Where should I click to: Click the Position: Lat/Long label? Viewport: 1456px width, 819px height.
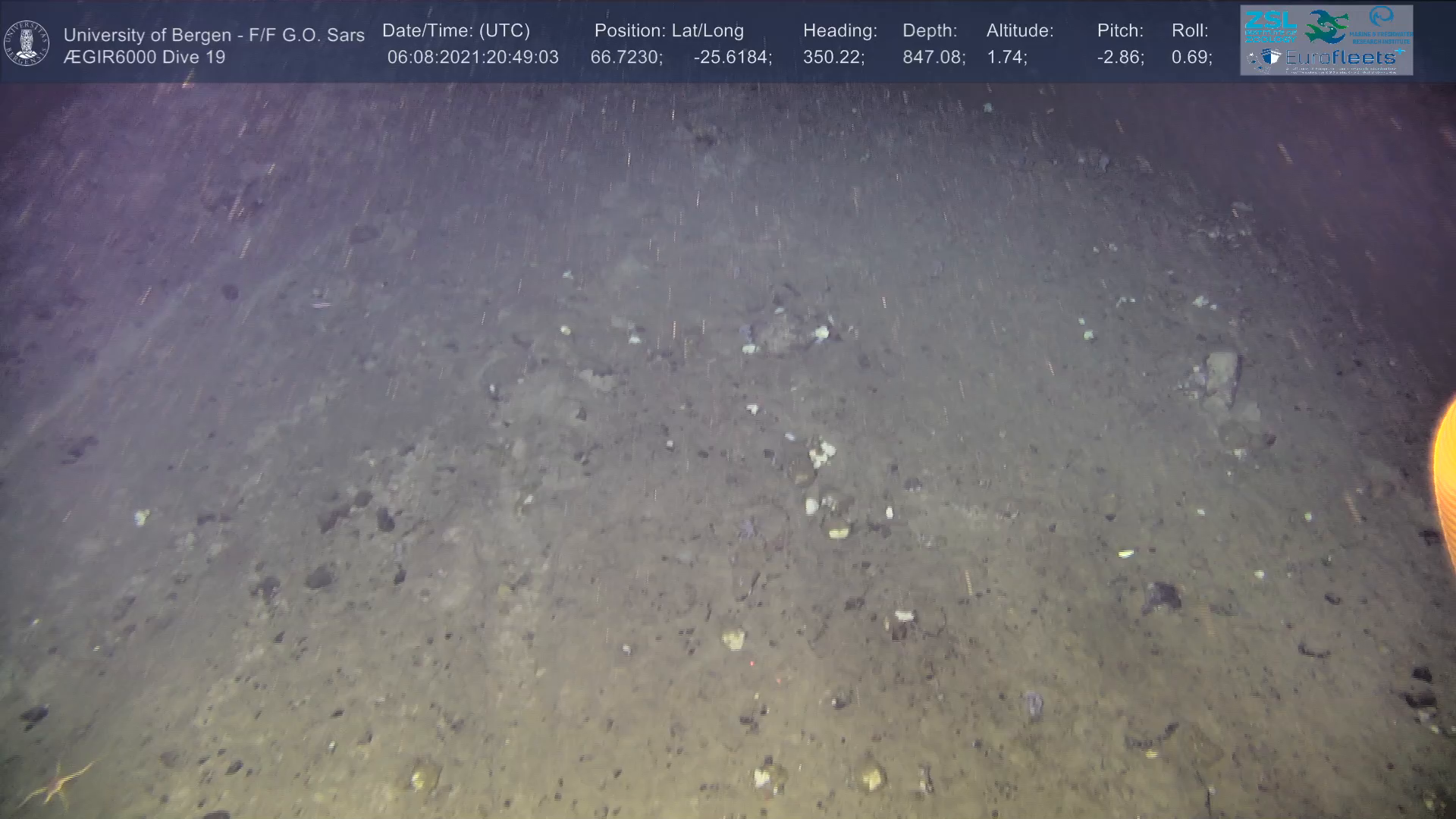tap(668, 30)
